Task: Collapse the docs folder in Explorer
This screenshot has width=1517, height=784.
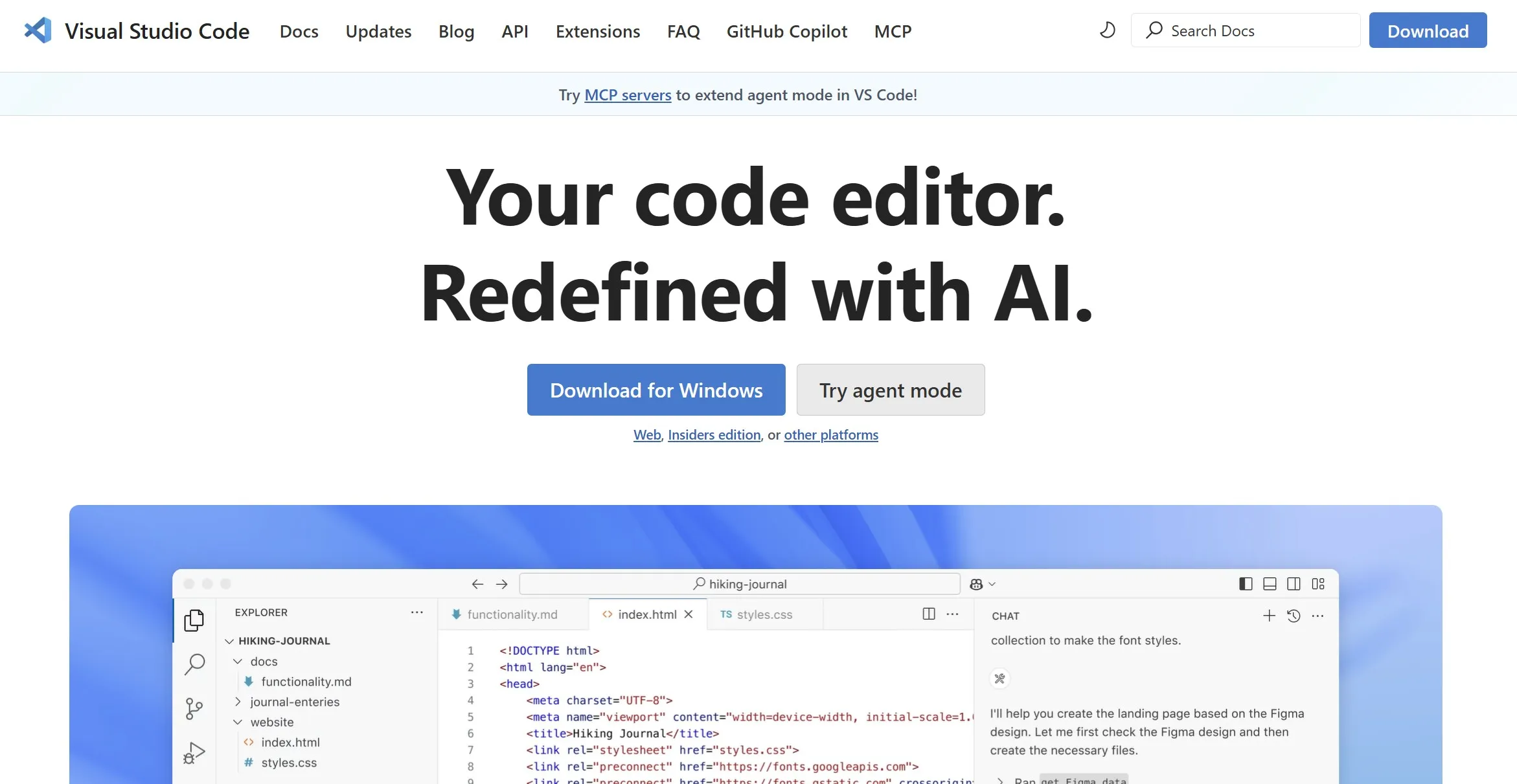Action: pyautogui.click(x=238, y=661)
